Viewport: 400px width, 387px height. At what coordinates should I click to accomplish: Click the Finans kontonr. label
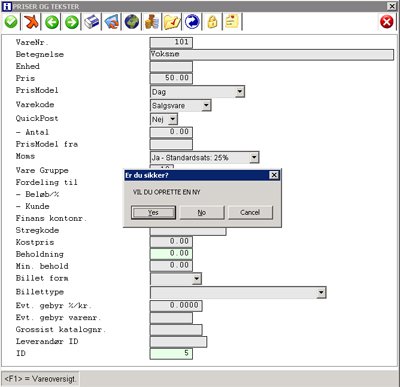(51, 218)
